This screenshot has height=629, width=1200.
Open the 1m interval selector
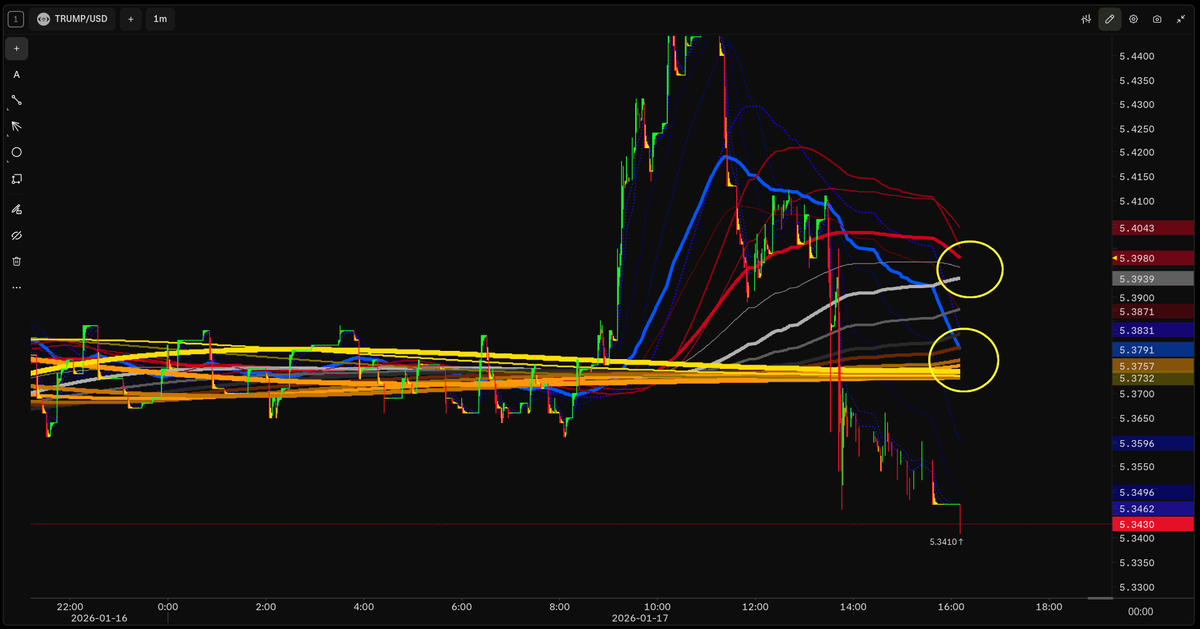(x=160, y=19)
